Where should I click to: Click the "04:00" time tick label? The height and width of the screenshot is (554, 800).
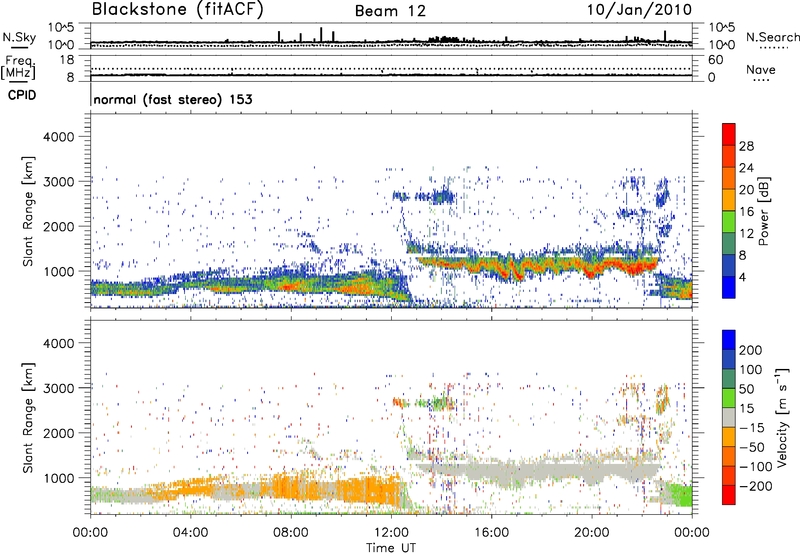coord(191,533)
